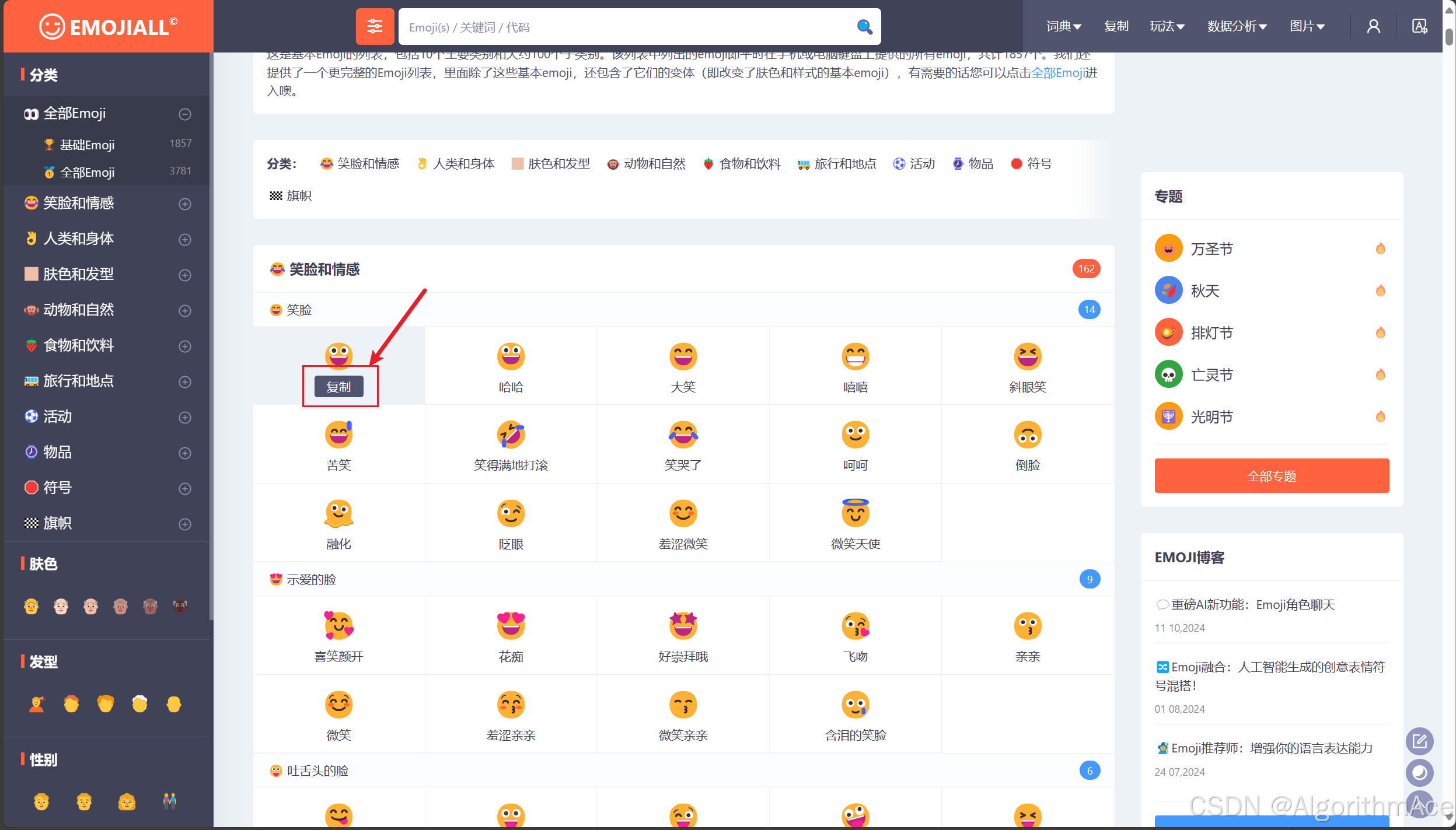Open the 数据分析 dropdown menu
The height and width of the screenshot is (830, 1456).
(x=1237, y=26)
